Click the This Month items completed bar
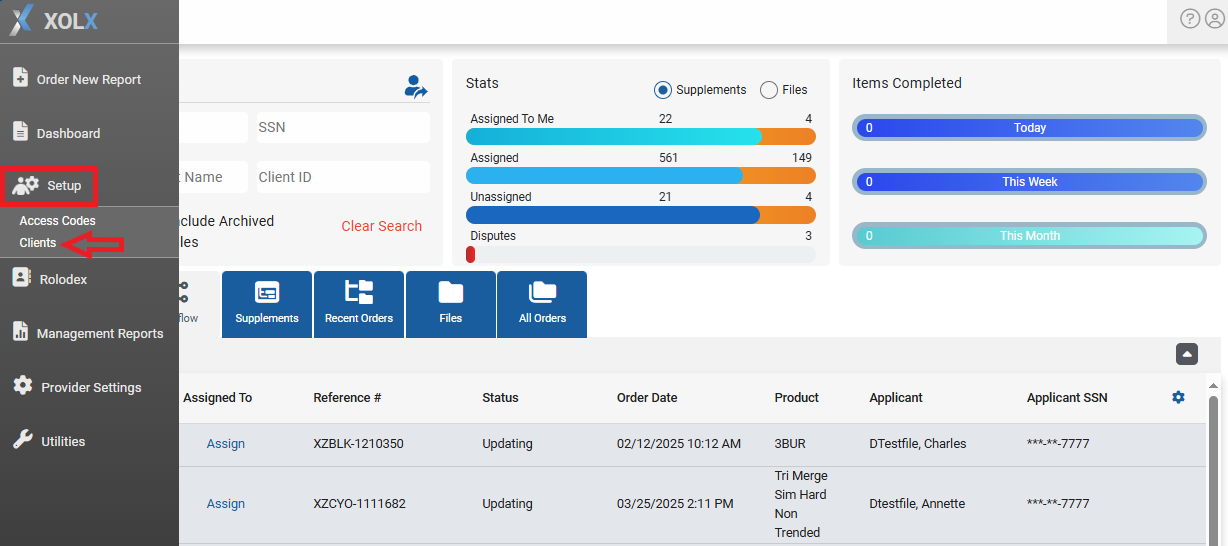 click(1030, 236)
